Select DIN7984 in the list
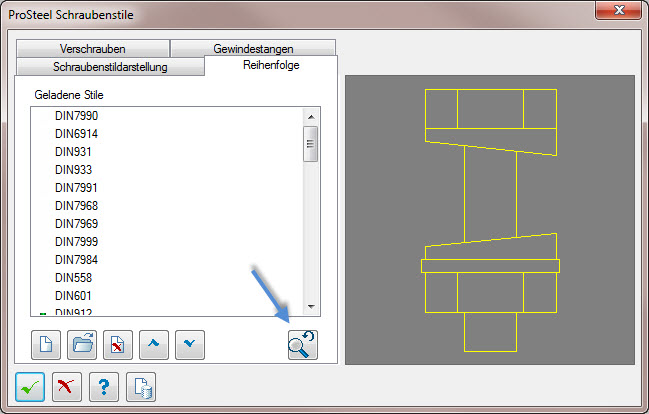 77,260
